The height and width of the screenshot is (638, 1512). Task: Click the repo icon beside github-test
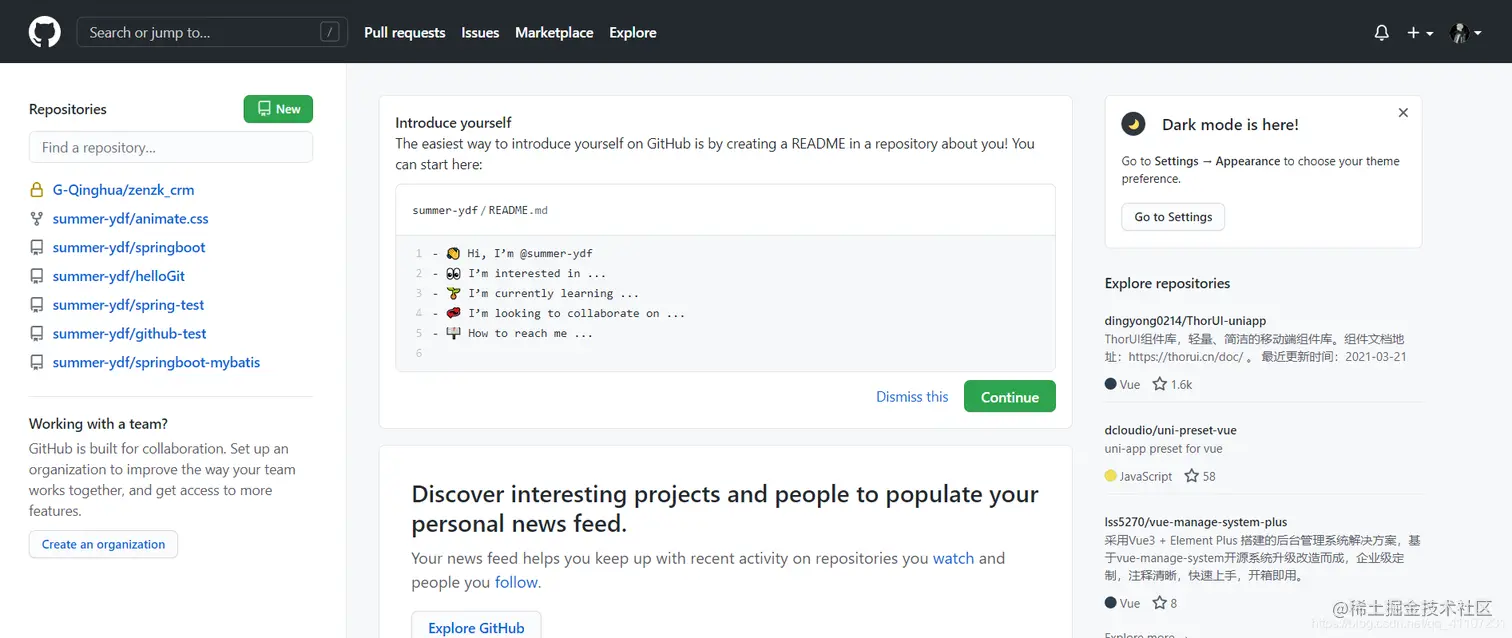[36, 334]
